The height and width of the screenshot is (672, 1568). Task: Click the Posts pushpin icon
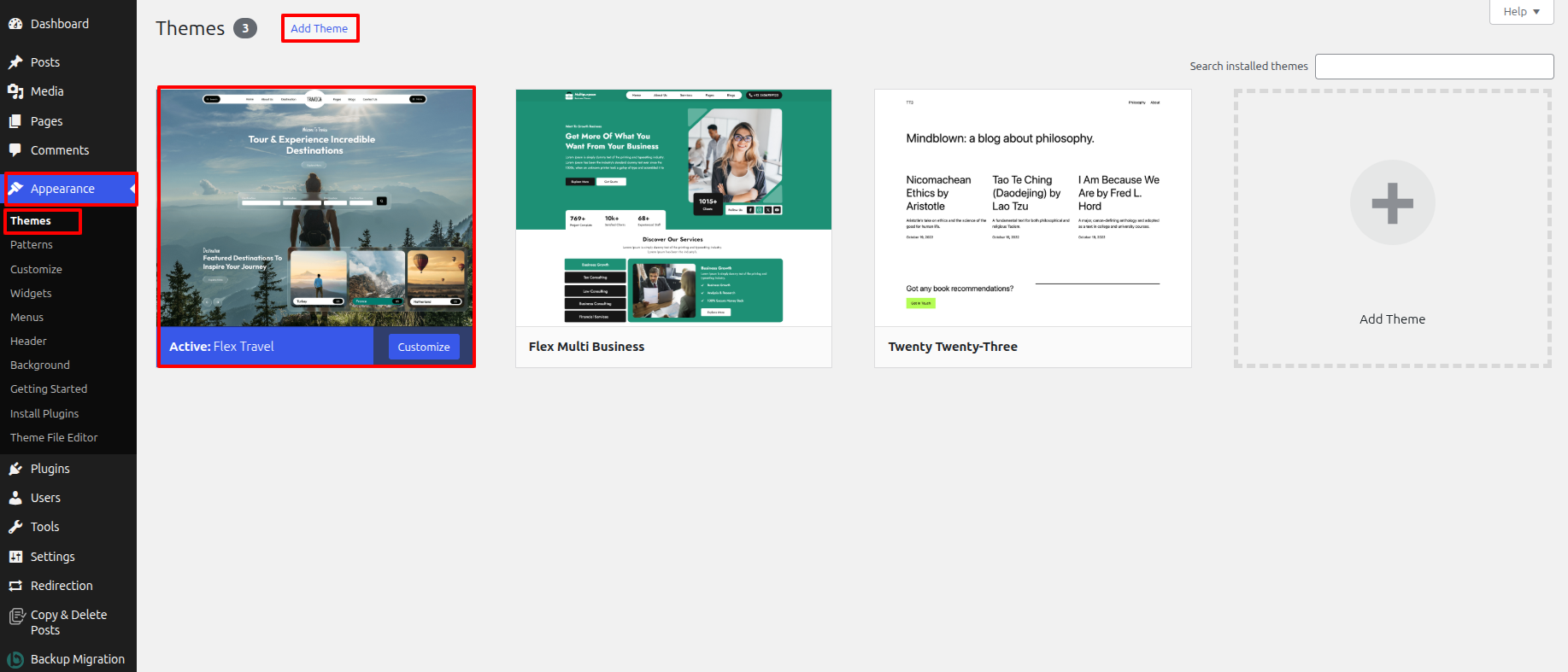point(15,62)
